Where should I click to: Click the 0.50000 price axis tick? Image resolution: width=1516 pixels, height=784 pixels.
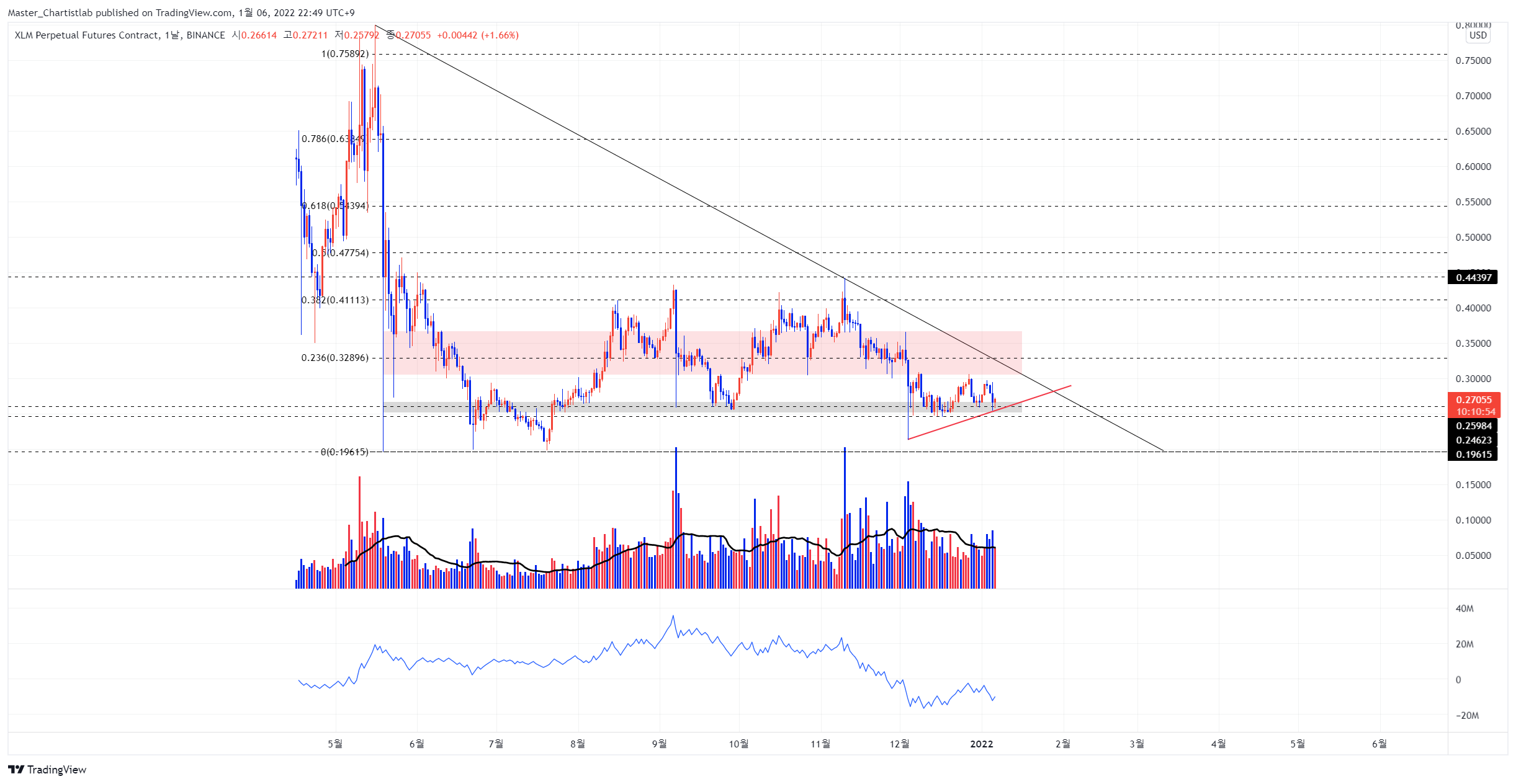tap(1473, 238)
